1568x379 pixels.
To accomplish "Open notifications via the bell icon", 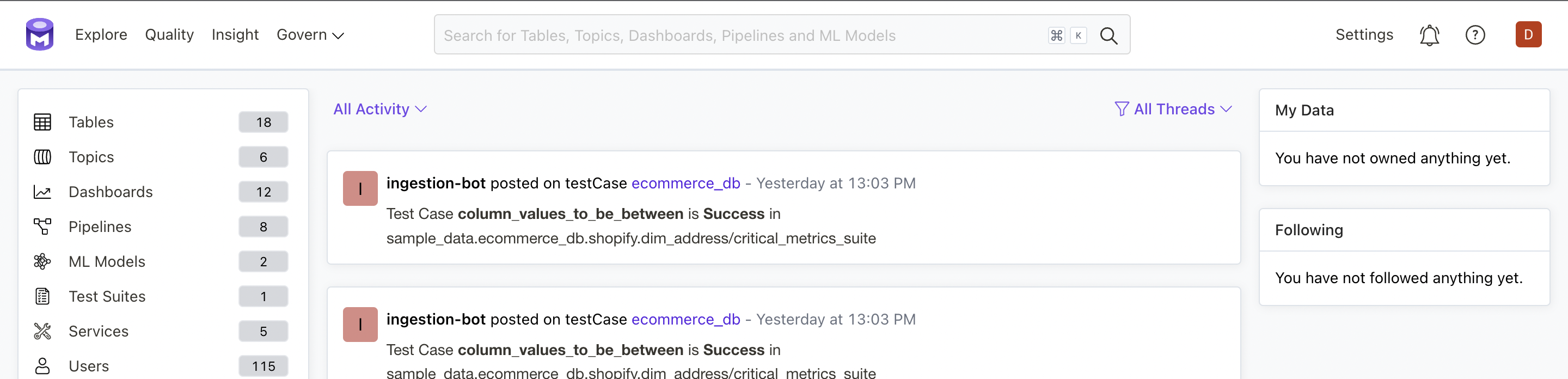I will [1429, 35].
